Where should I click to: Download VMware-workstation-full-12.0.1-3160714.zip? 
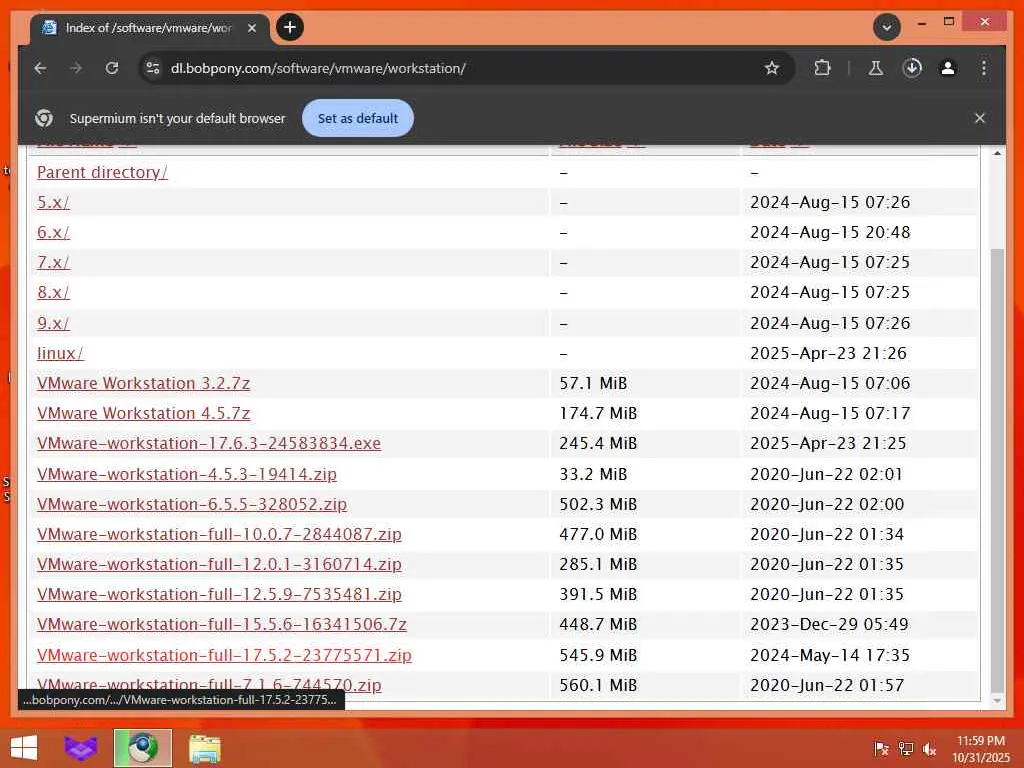[219, 564]
